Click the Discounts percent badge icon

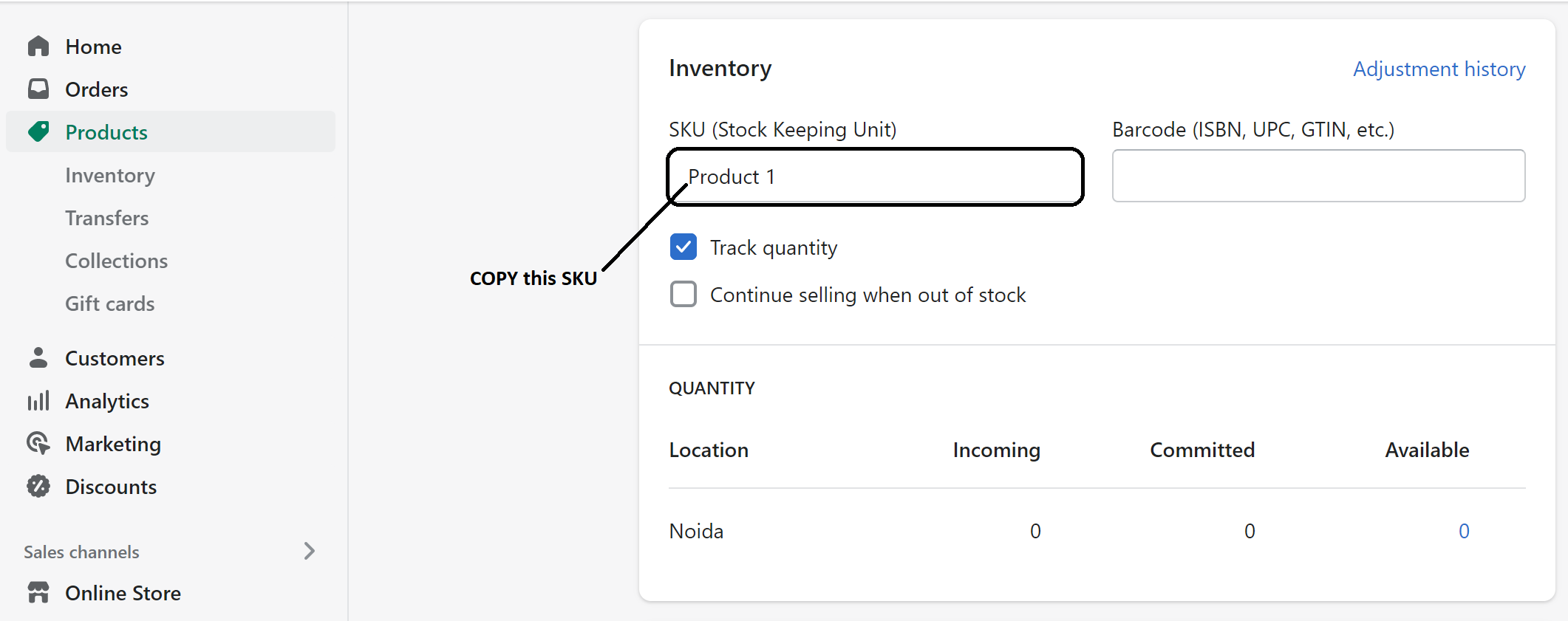tap(38, 487)
